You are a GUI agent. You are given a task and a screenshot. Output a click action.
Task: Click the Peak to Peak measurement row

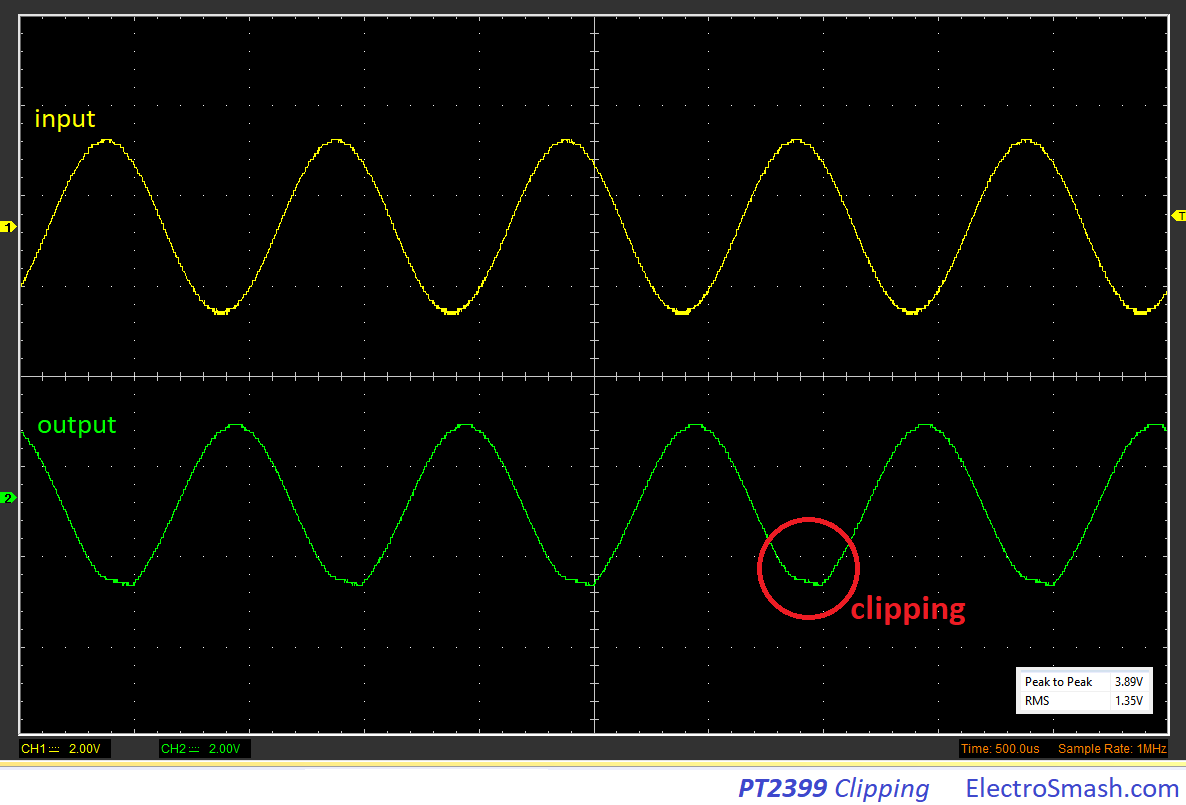tap(1084, 682)
